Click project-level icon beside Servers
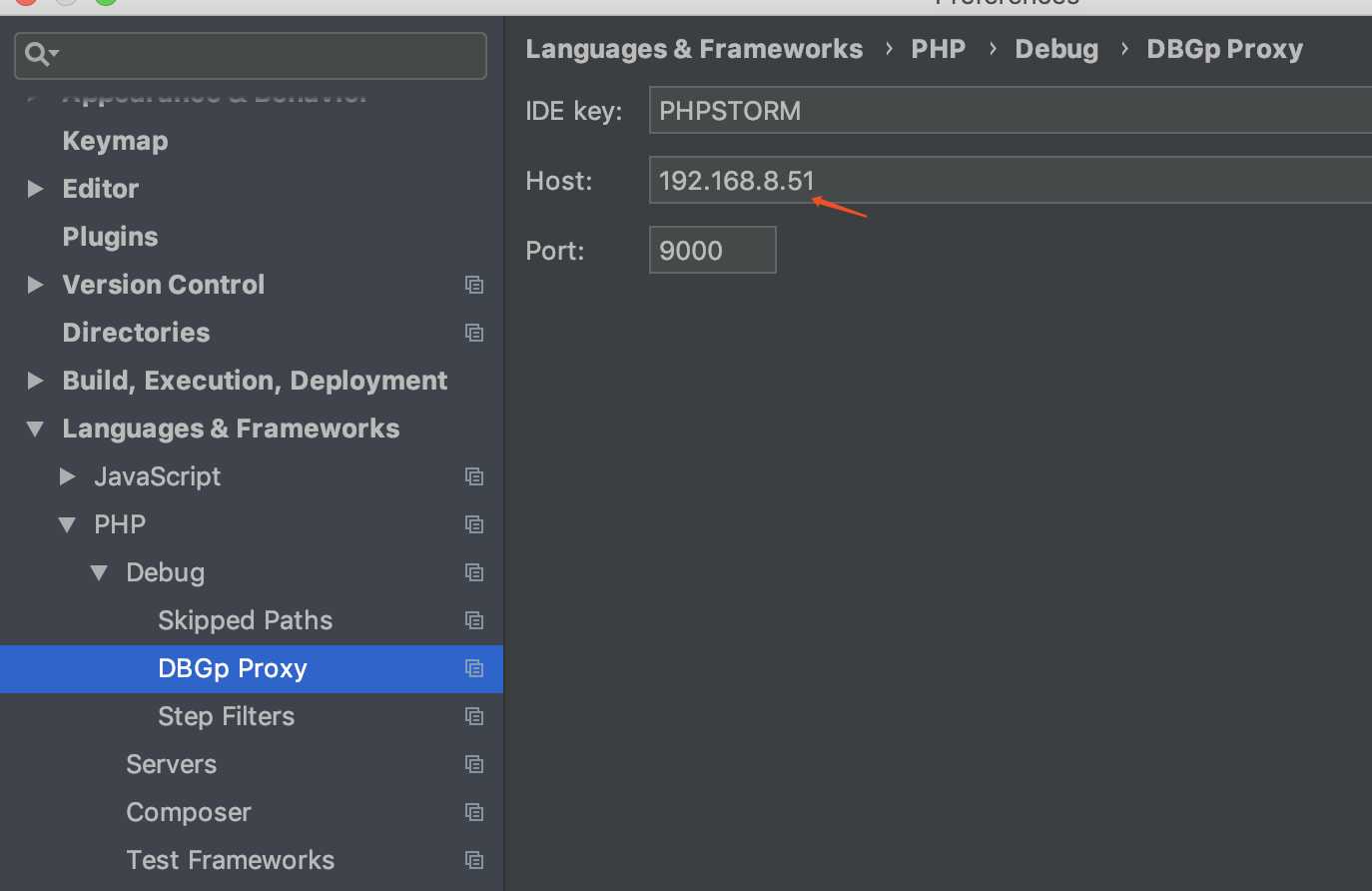This screenshot has width=1372, height=891. coord(474,764)
